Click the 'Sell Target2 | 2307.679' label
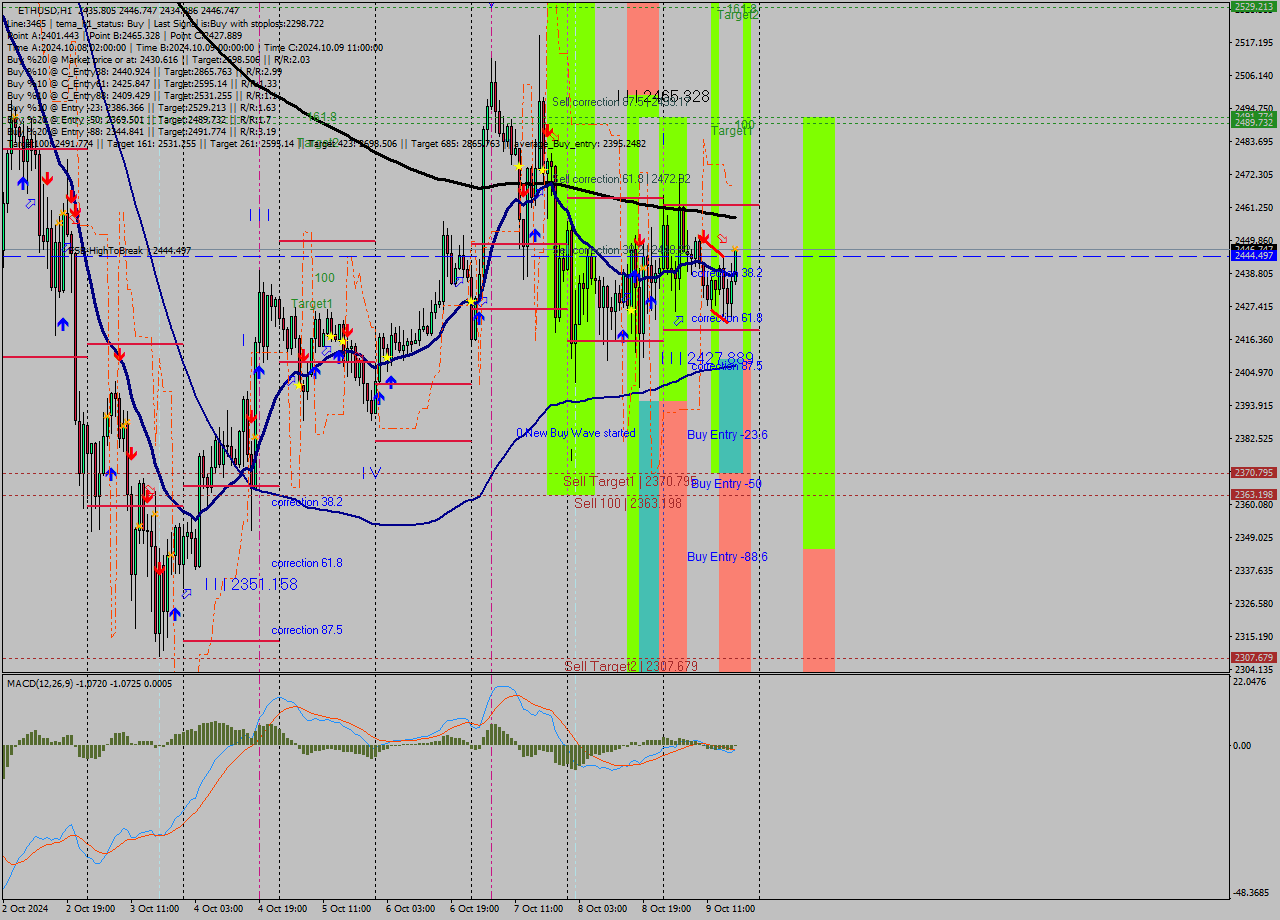 pyautogui.click(x=631, y=666)
